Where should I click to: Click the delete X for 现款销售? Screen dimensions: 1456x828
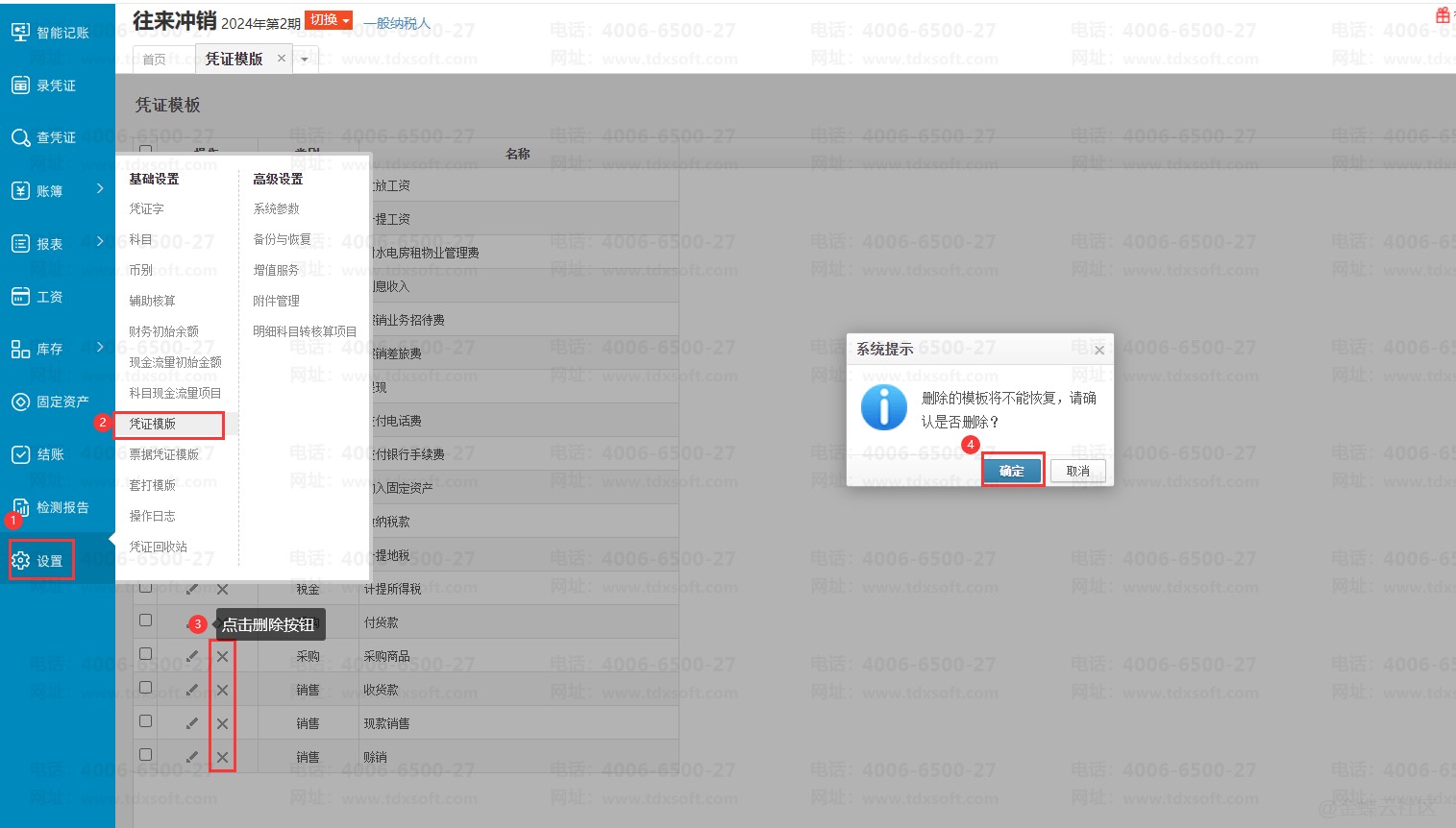point(222,723)
